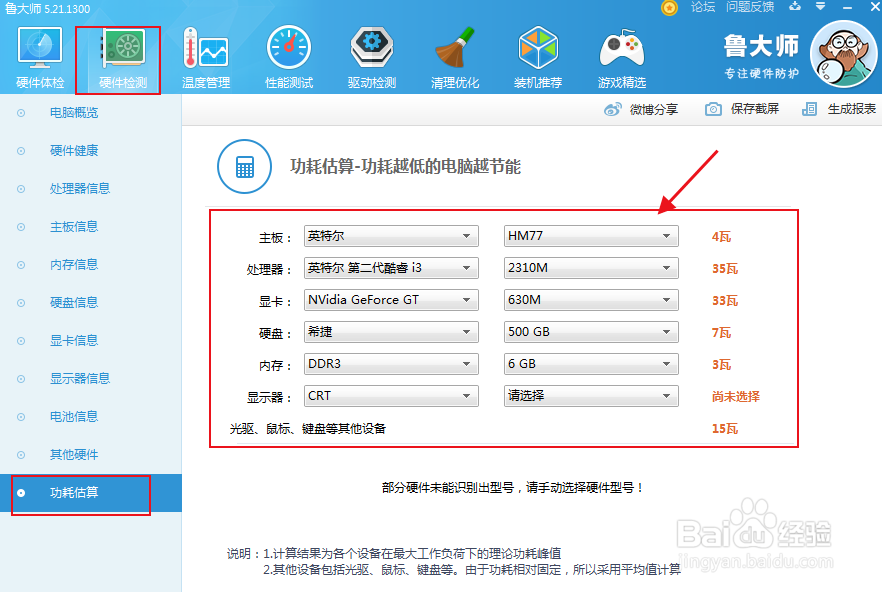Click the 35瓦 processor power value
The height and width of the screenshot is (592, 882).
724,269
